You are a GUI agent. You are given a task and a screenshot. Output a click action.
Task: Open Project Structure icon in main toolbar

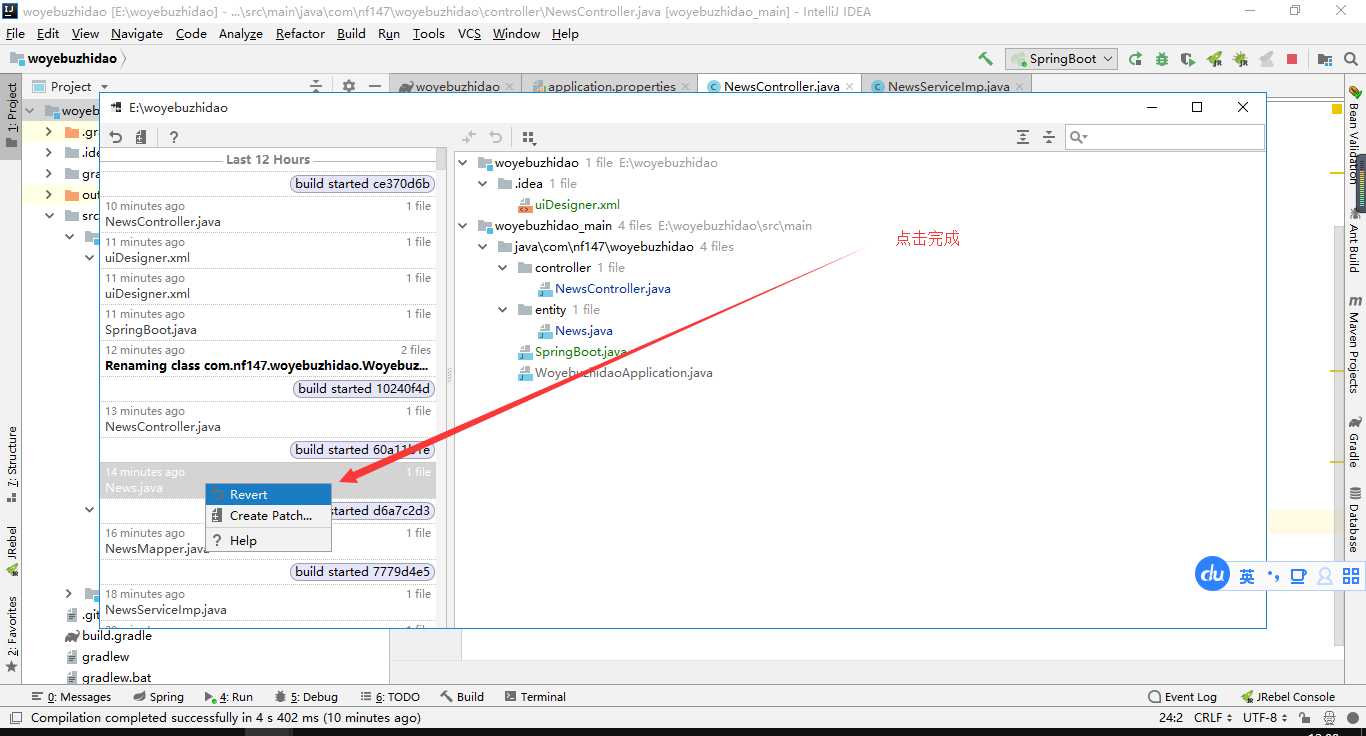pos(1325,59)
